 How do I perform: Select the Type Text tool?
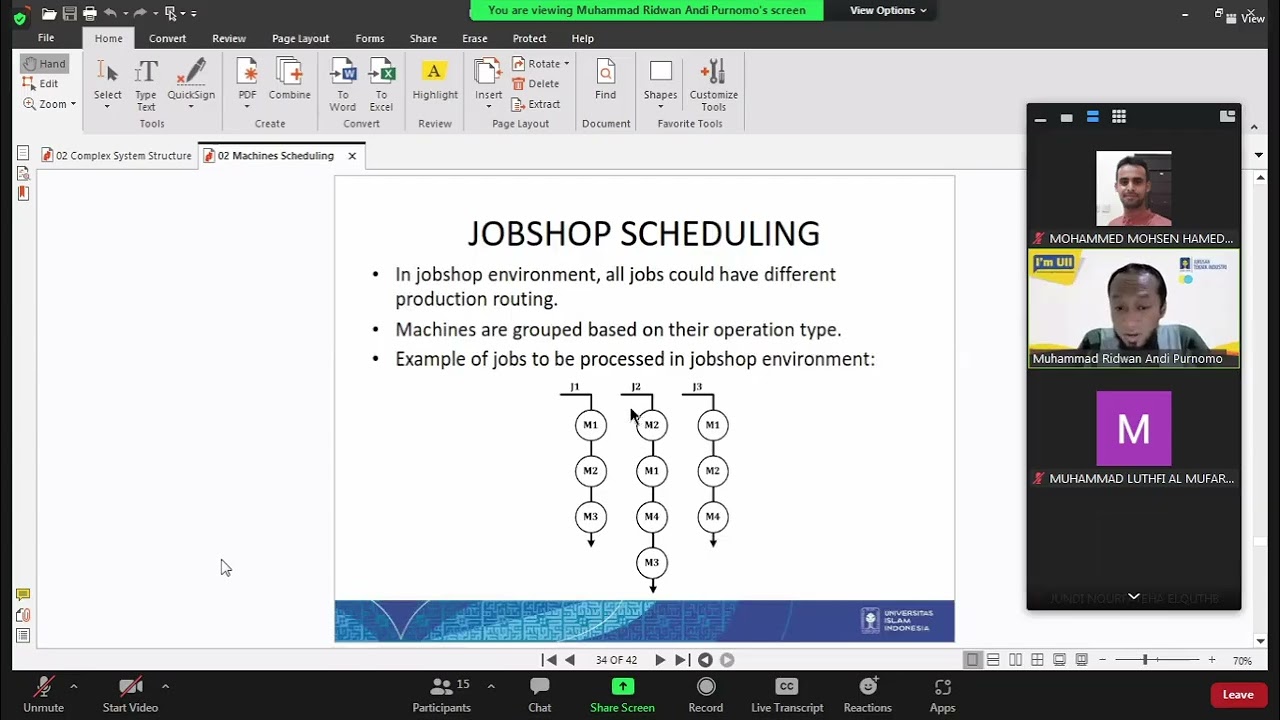(146, 84)
